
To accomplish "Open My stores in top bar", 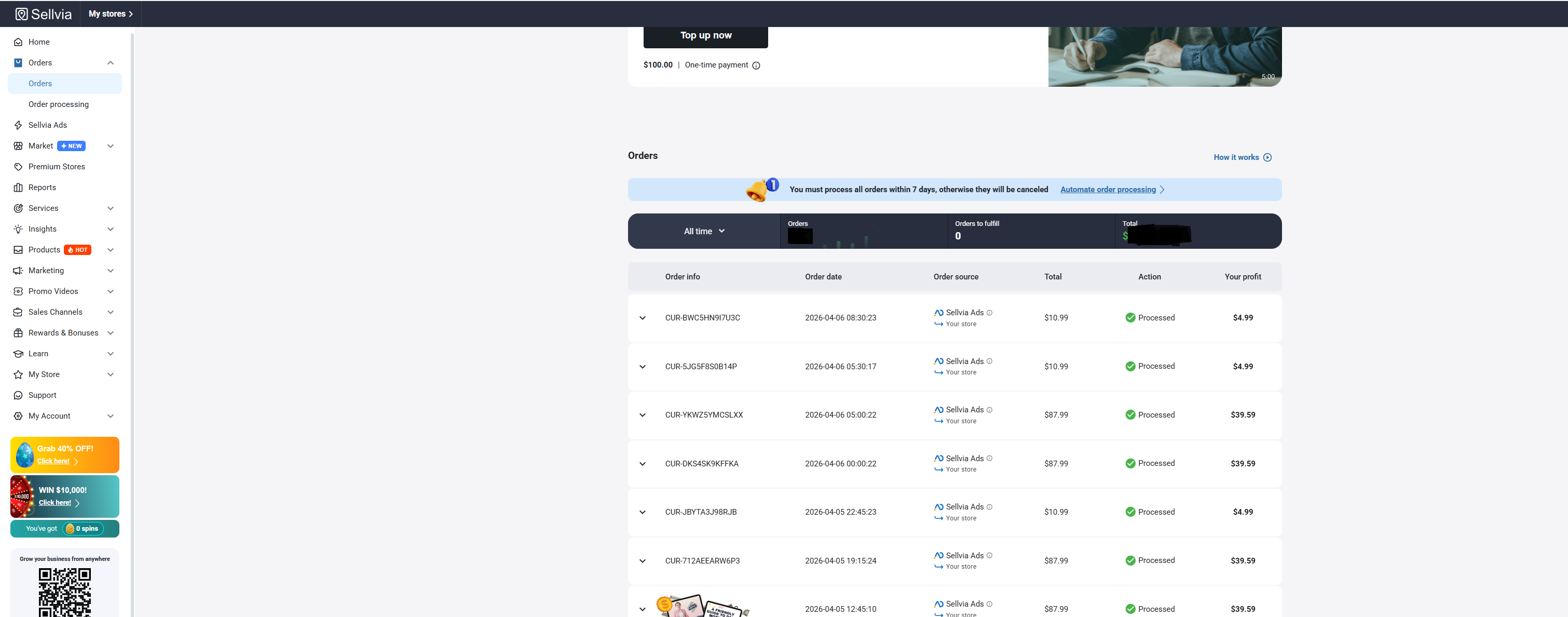I will (110, 14).
